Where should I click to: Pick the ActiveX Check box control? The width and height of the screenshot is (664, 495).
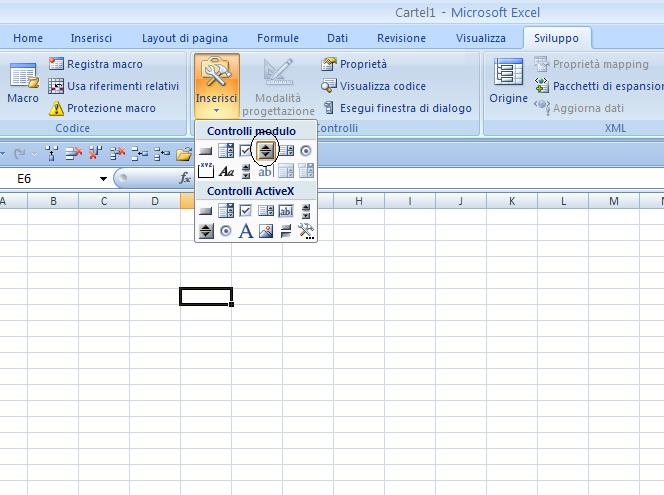(245, 210)
